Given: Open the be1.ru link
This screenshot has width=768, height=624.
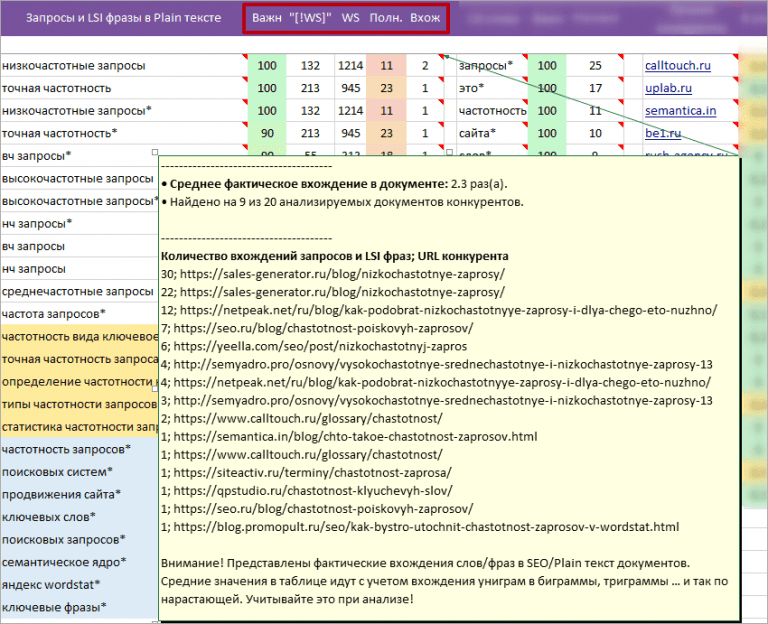Looking at the screenshot, I should pos(663,133).
